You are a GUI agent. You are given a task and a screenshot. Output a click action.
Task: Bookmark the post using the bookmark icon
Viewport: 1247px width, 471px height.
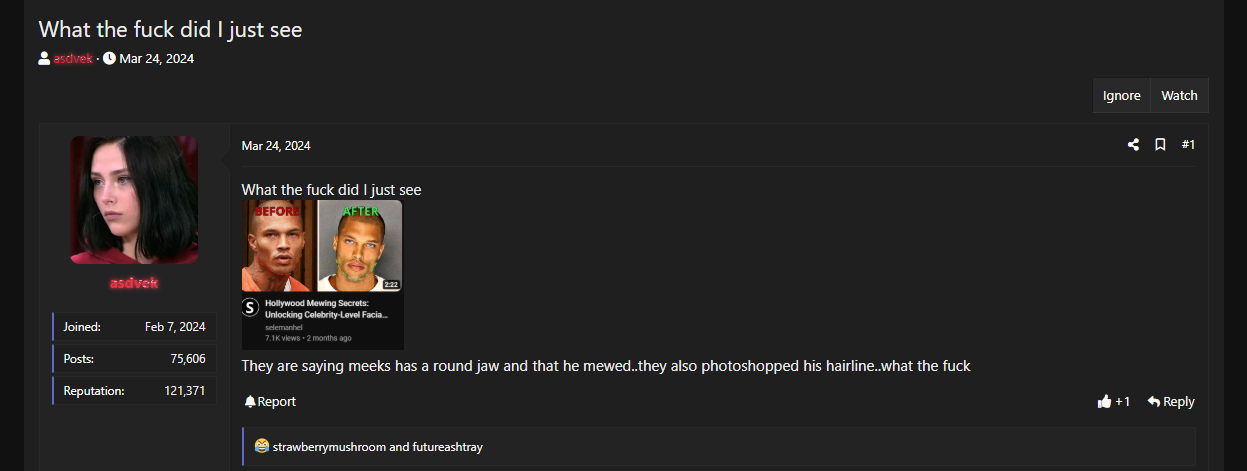pyautogui.click(x=1160, y=145)
